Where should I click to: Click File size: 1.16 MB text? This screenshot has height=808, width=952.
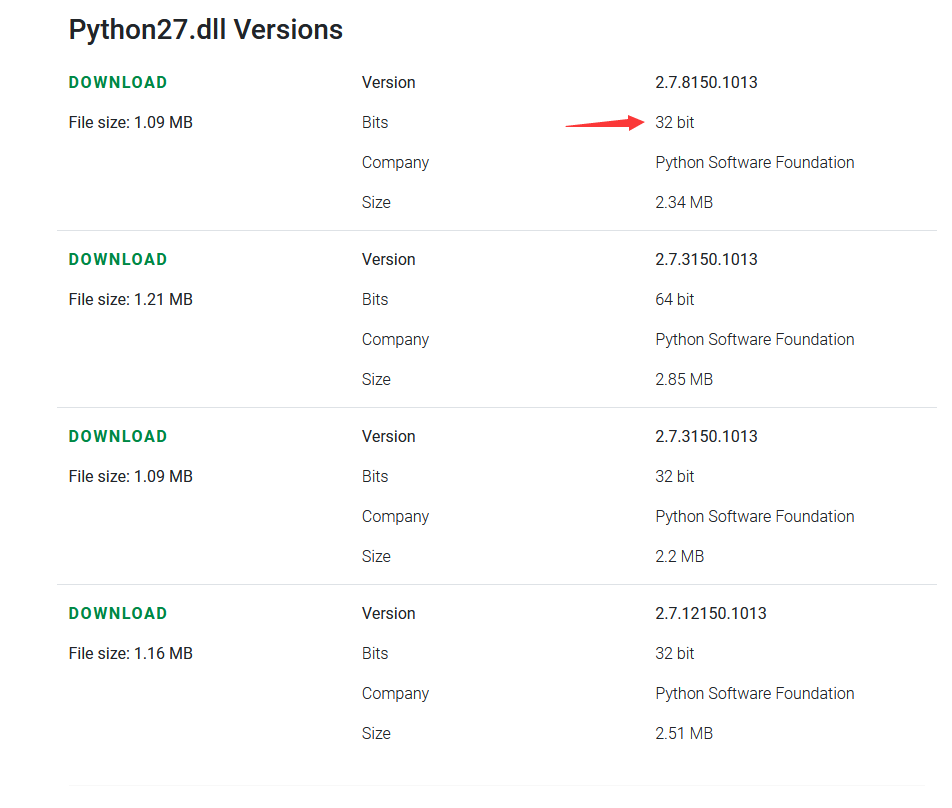[130, 653]
